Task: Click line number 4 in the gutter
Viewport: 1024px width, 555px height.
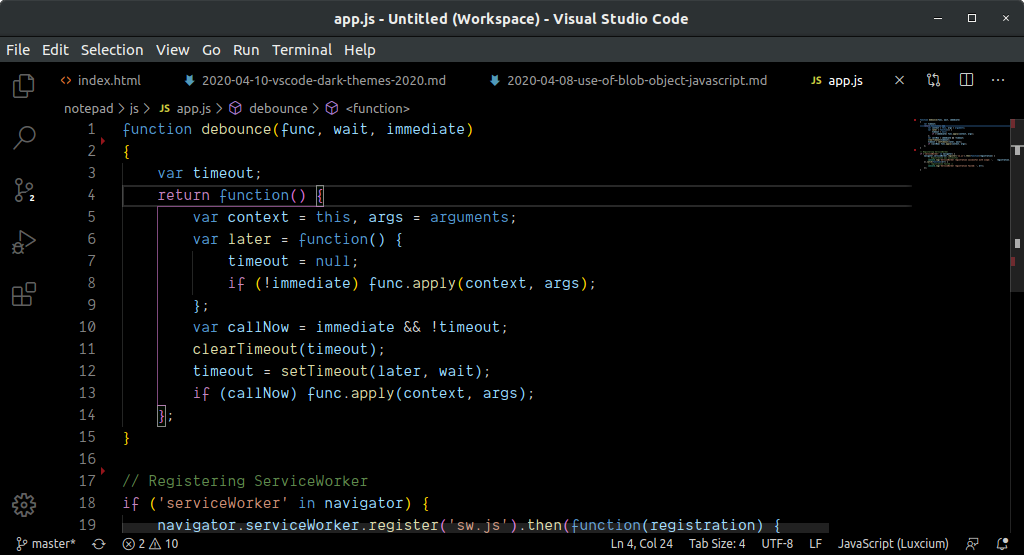Action: 91,195
